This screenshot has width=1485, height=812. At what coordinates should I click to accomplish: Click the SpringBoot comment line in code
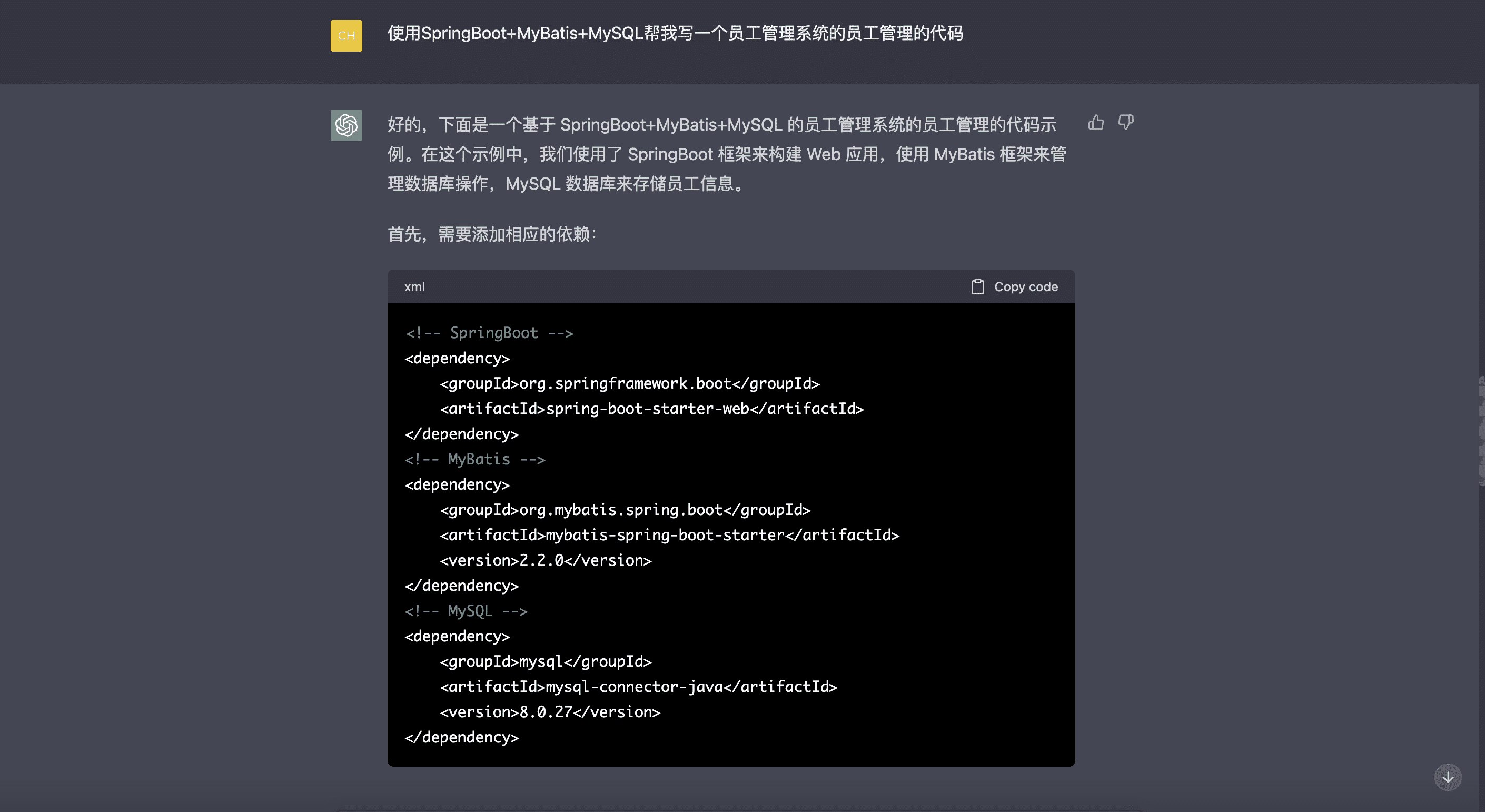pyautogui.click(x=489, y=332)
